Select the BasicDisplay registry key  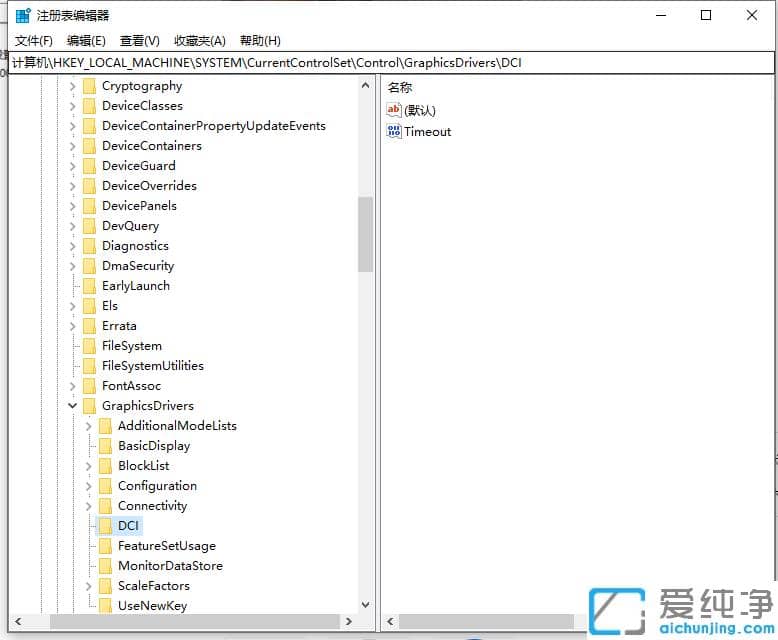pos(153,446)
